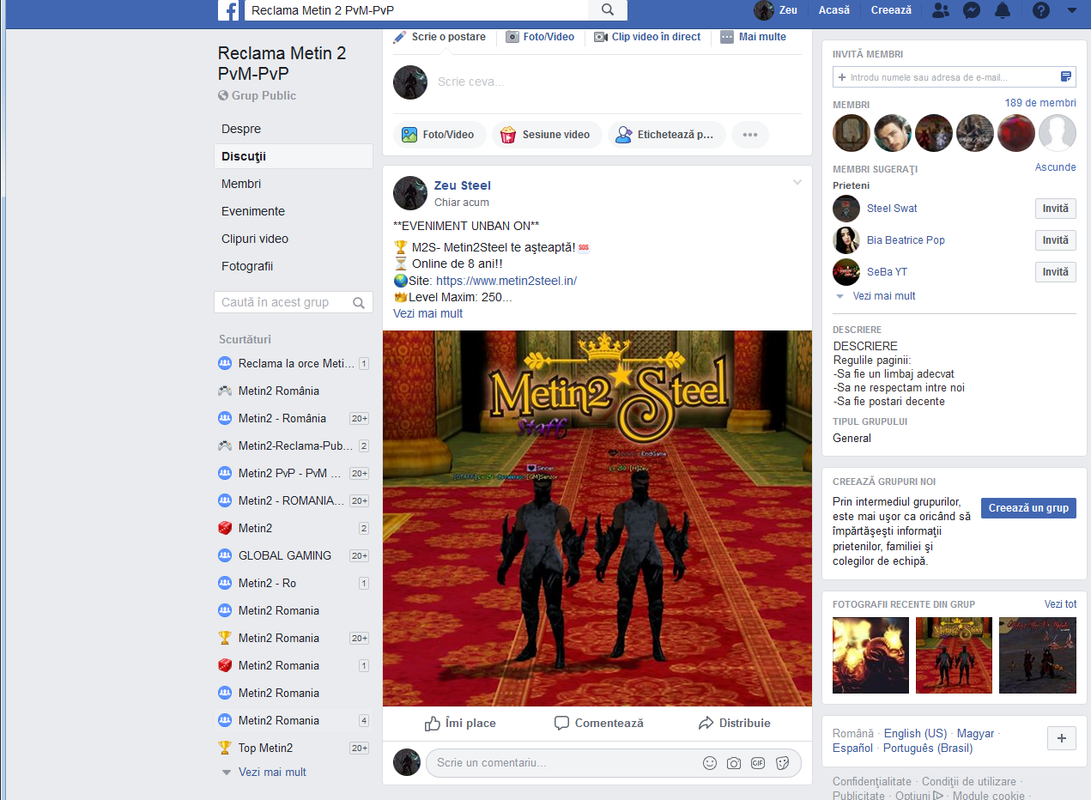Expand the account dropdown arrow in top bar
The width and height of the screenshot is (1091, 800).
click(1072, 10)
